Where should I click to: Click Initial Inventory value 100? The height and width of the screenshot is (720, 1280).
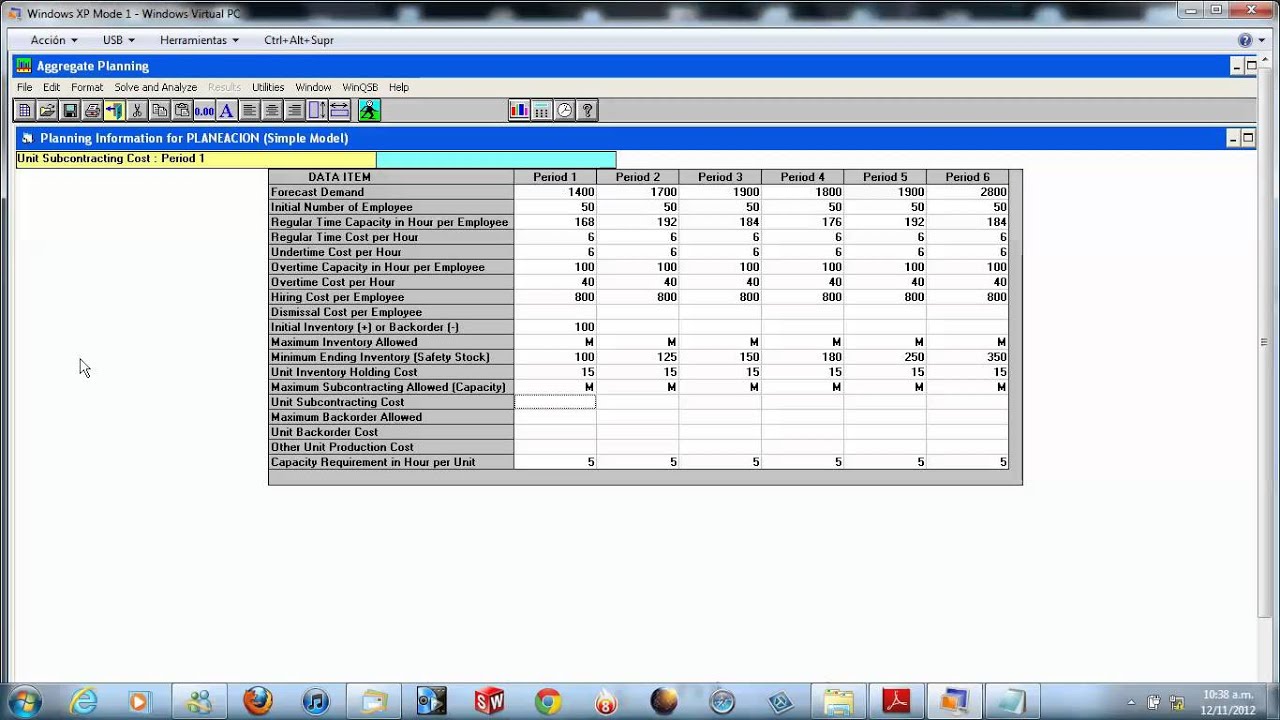coord(555,327)
